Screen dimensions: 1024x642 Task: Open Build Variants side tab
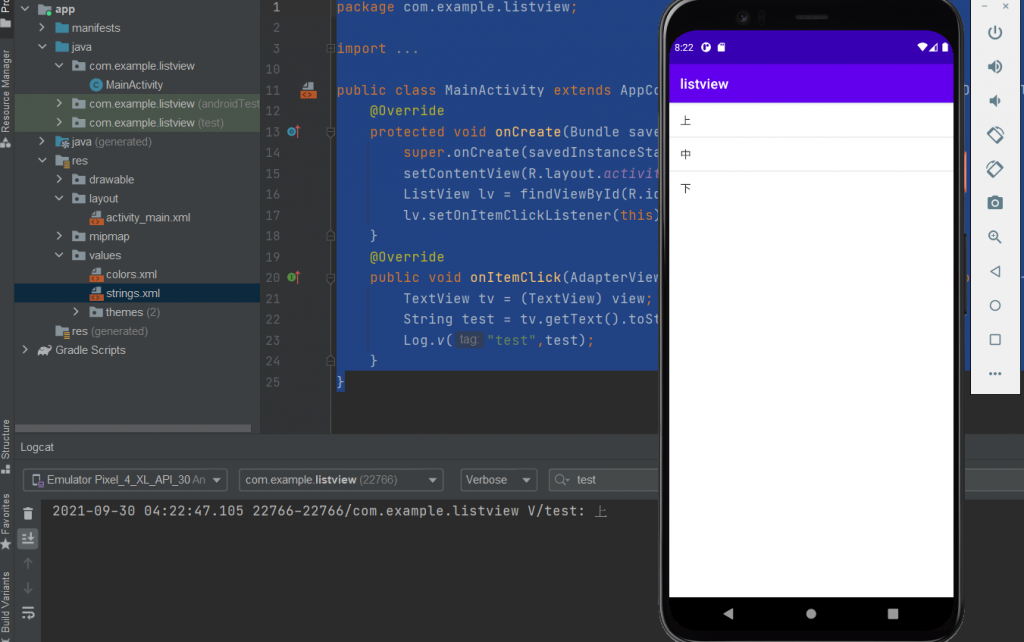(x=6, y=604)
